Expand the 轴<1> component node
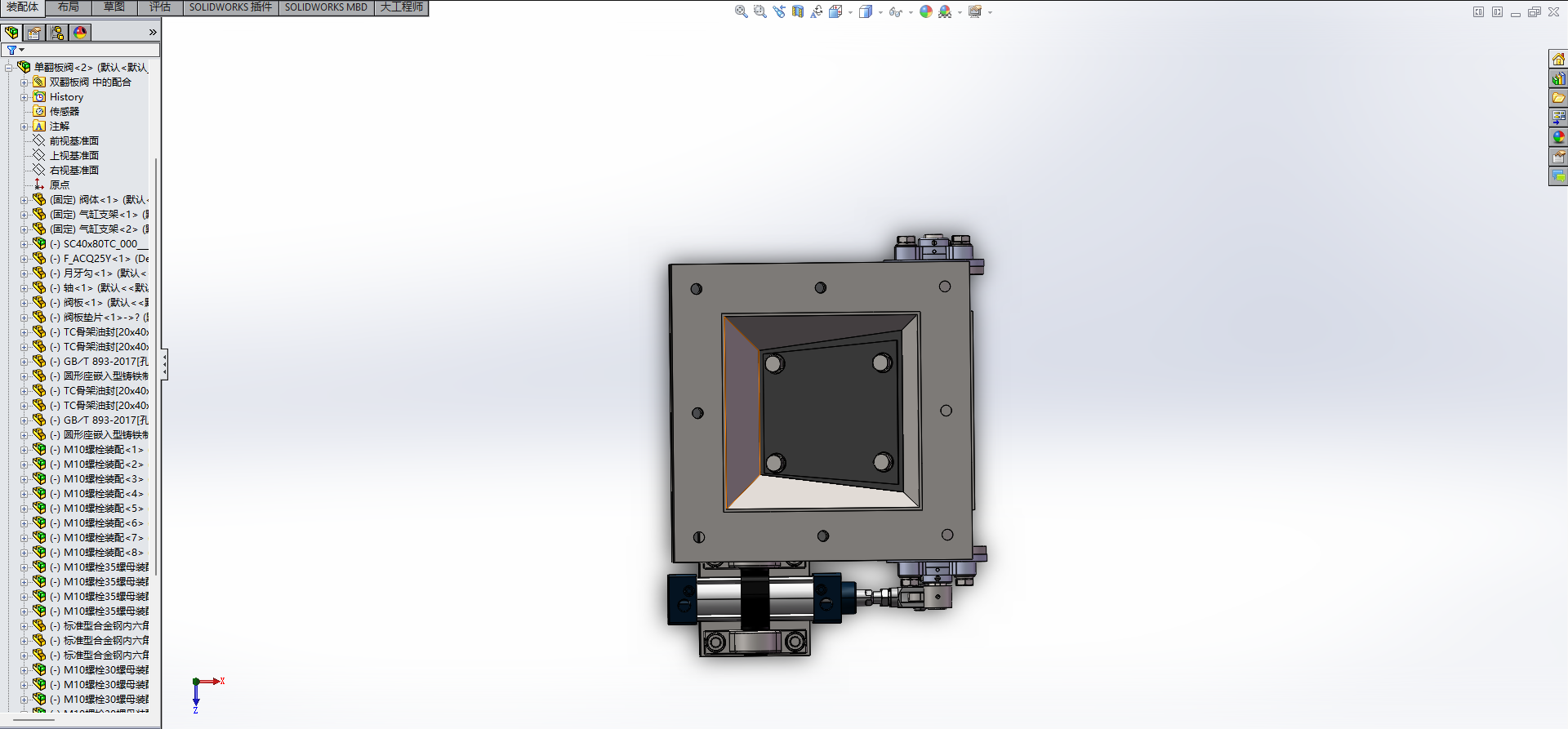This screenshot has height=729, width=1568. (x=24, y=288)
